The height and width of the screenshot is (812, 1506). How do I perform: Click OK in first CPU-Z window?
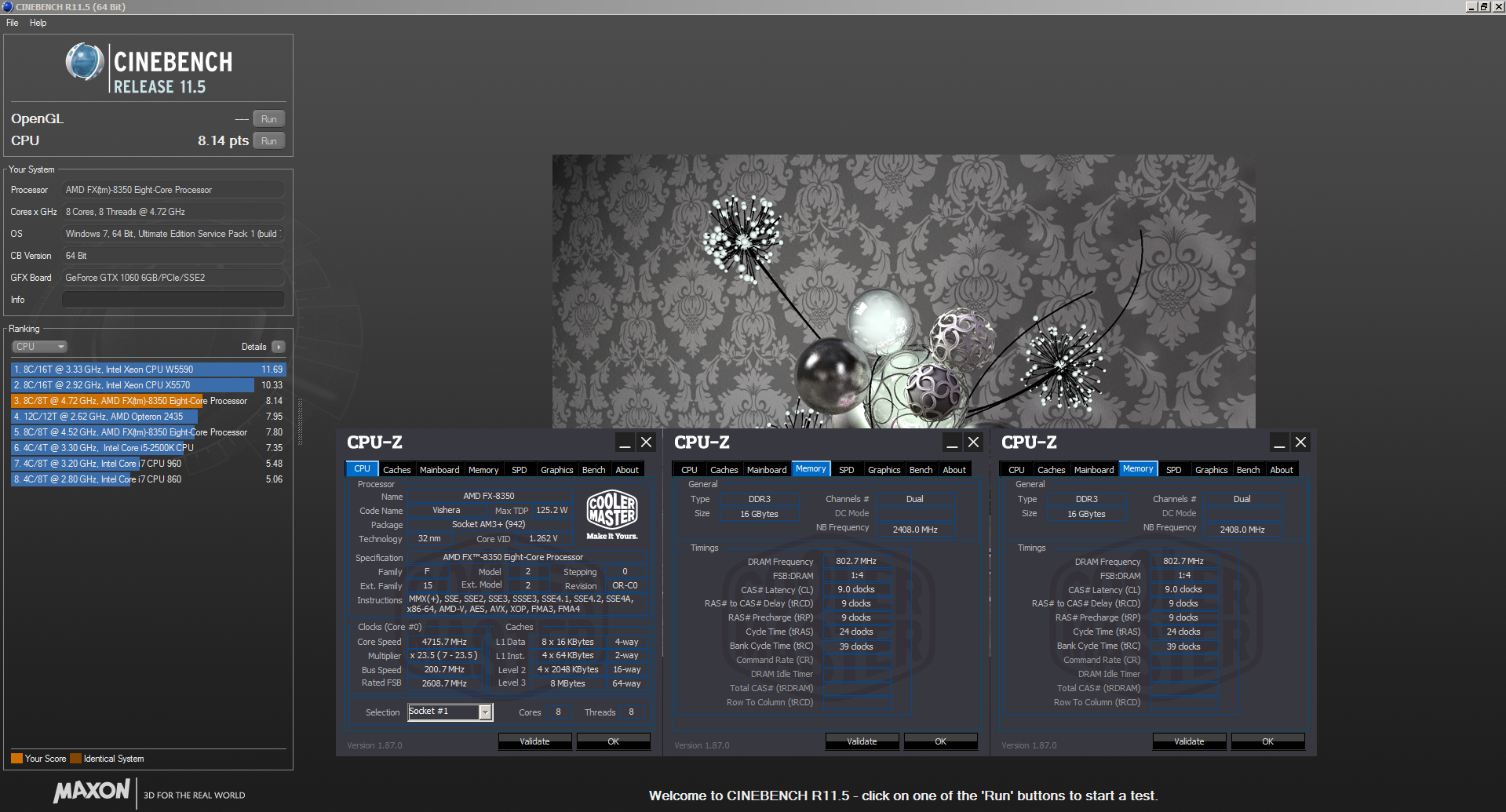[x=614, y=741]
